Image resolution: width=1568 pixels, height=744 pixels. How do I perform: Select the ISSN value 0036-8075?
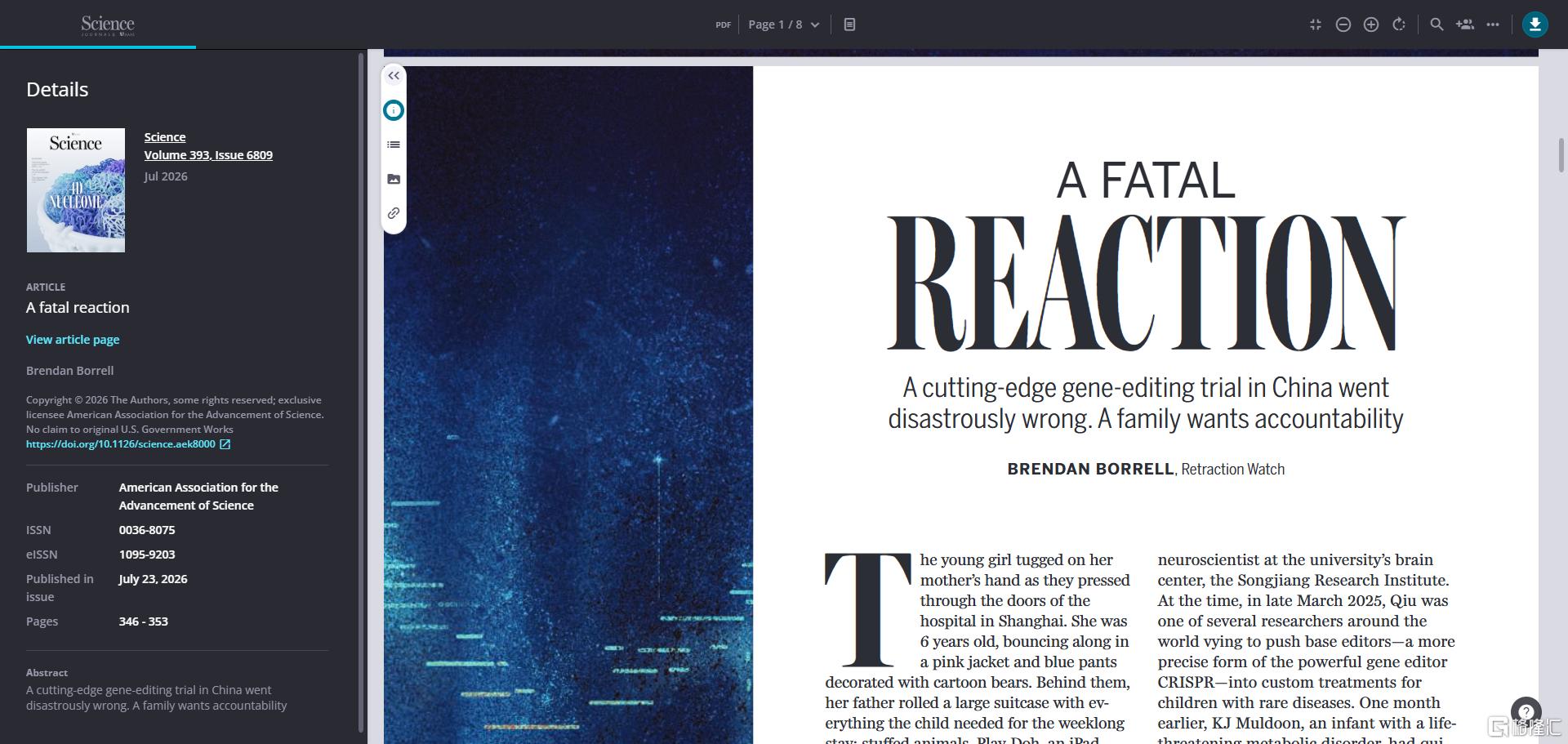pos(147,530)
